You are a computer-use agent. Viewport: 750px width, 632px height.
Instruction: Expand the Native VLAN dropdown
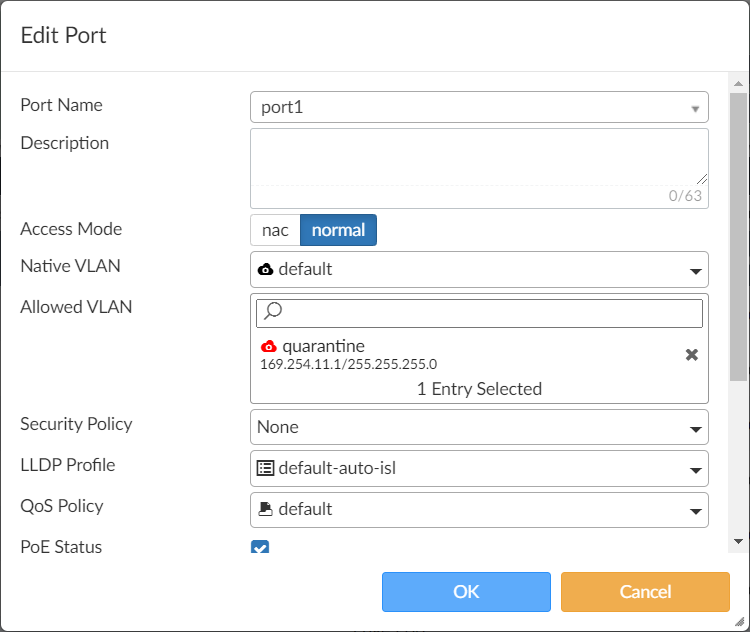click(694, 270)
